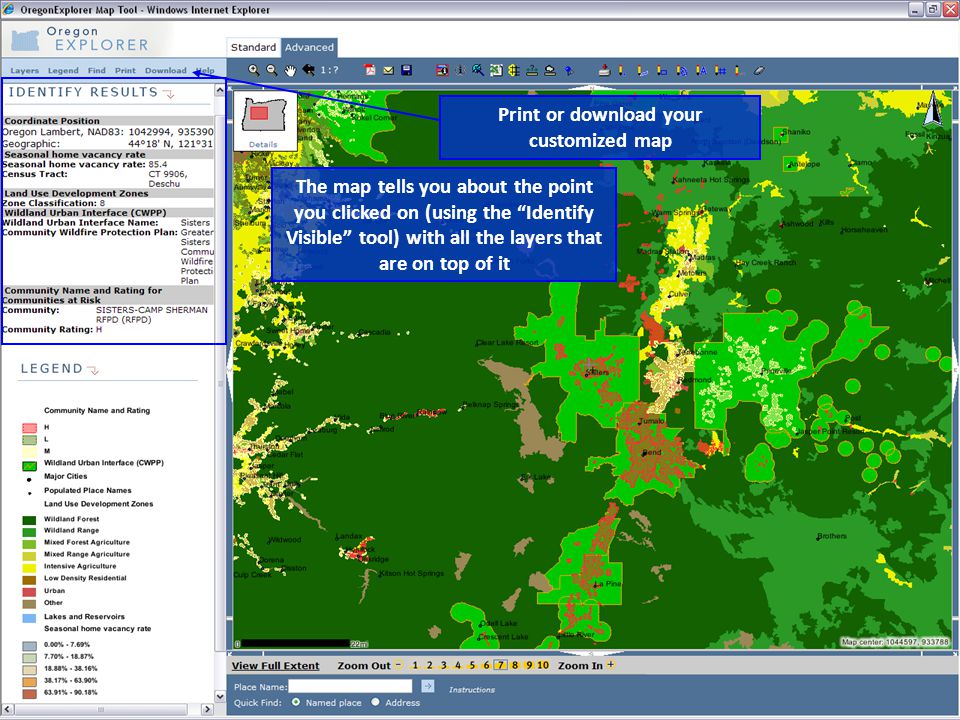Set zoom level to 1
The image size is (960, 720).
coord(414,665)
